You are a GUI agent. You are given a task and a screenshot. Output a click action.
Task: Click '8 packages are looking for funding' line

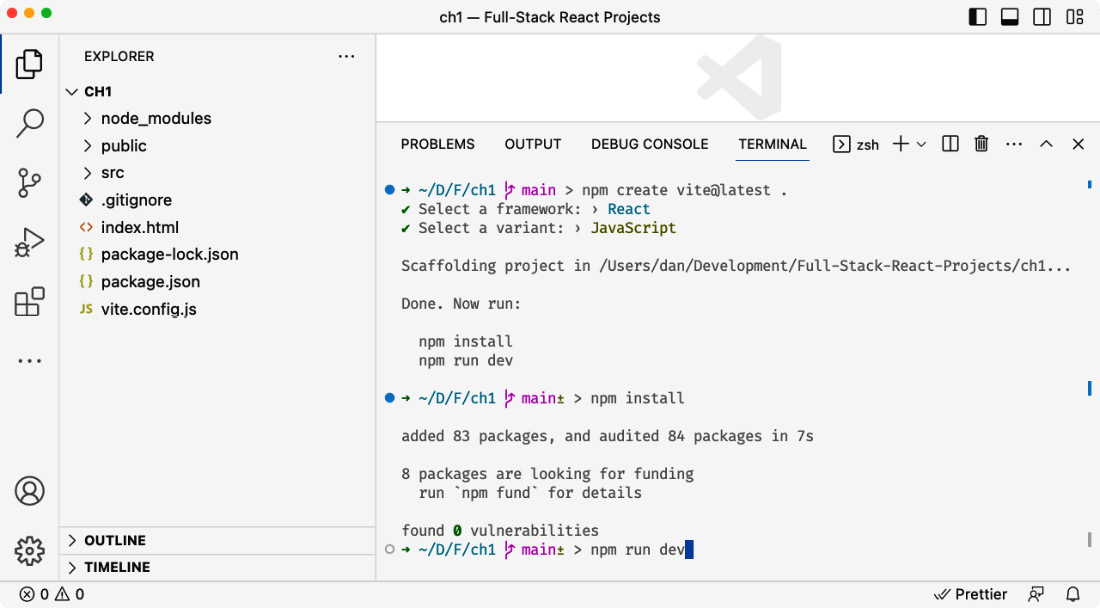547,474
